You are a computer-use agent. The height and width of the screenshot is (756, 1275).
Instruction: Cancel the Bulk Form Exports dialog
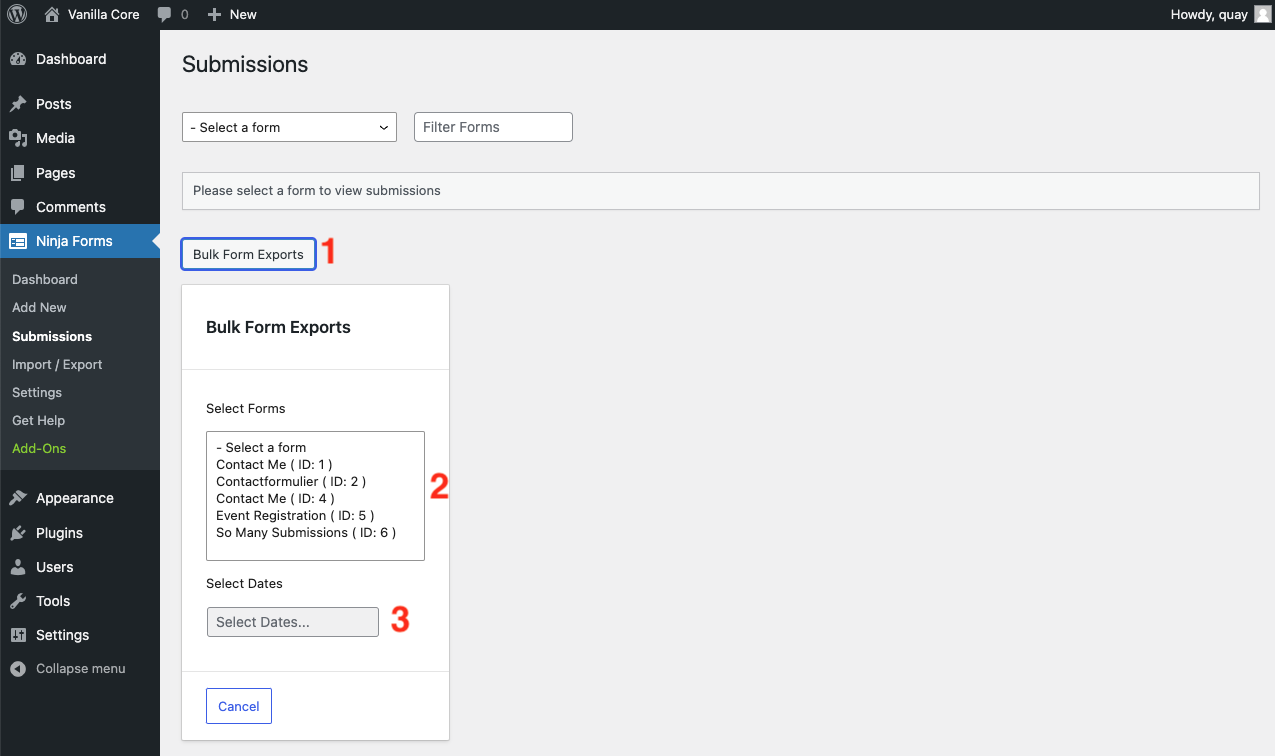pos(238,705)
